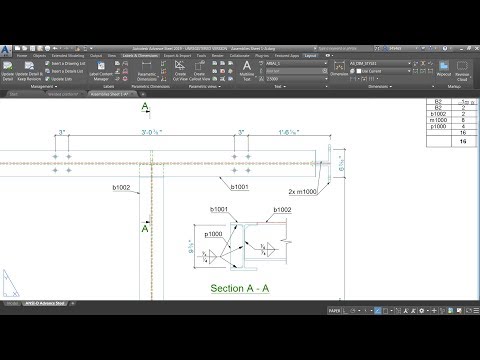Viewport: 480px width, 360px height.
Task: Toggle PAPER space button in status bar
Action: [x=334, y=311]
